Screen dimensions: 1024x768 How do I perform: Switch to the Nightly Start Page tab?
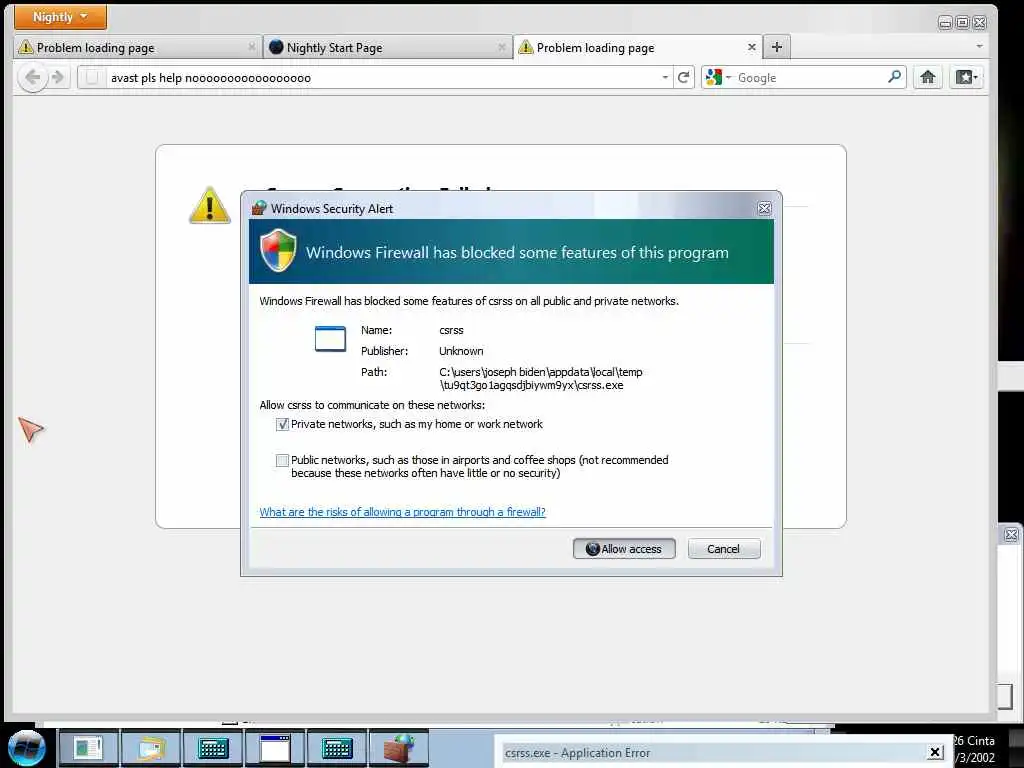pos(388,48)
